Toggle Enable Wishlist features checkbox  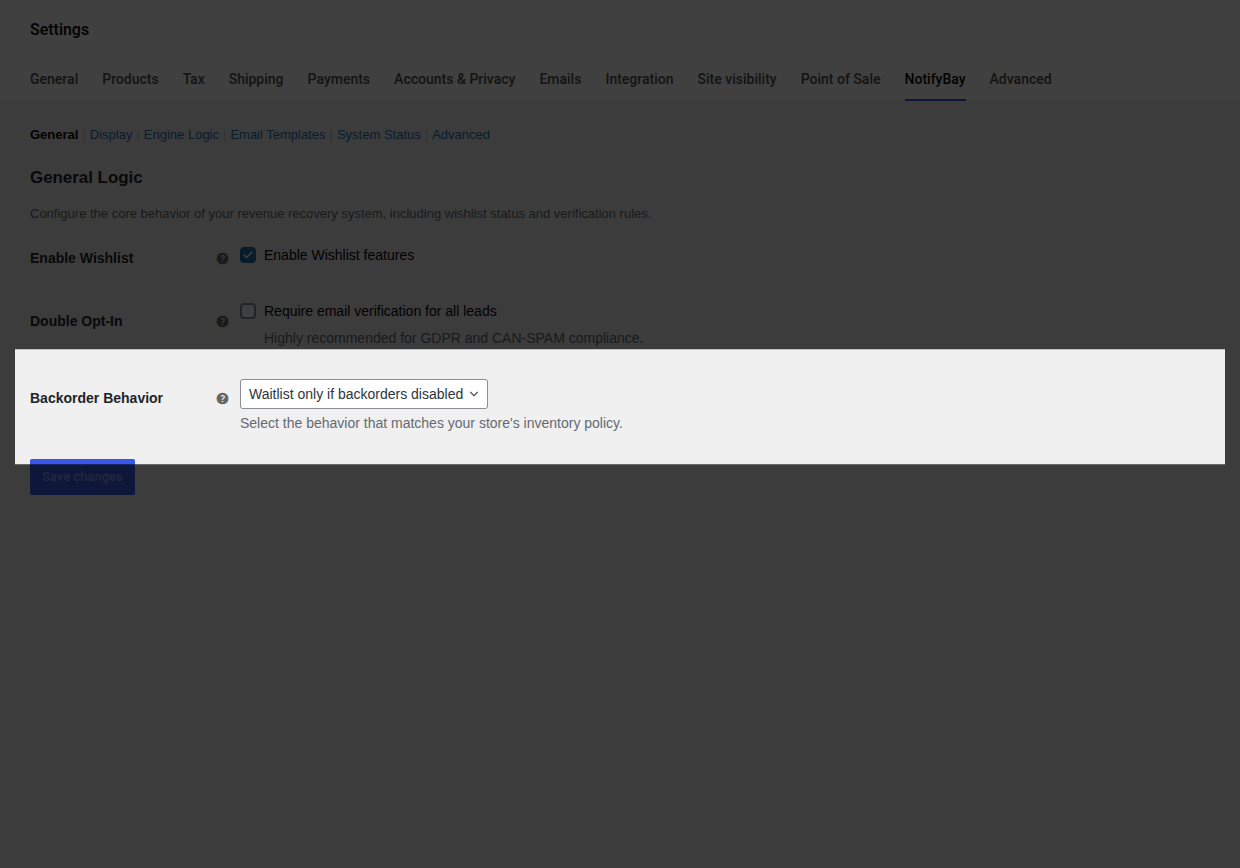coord(248,255)
